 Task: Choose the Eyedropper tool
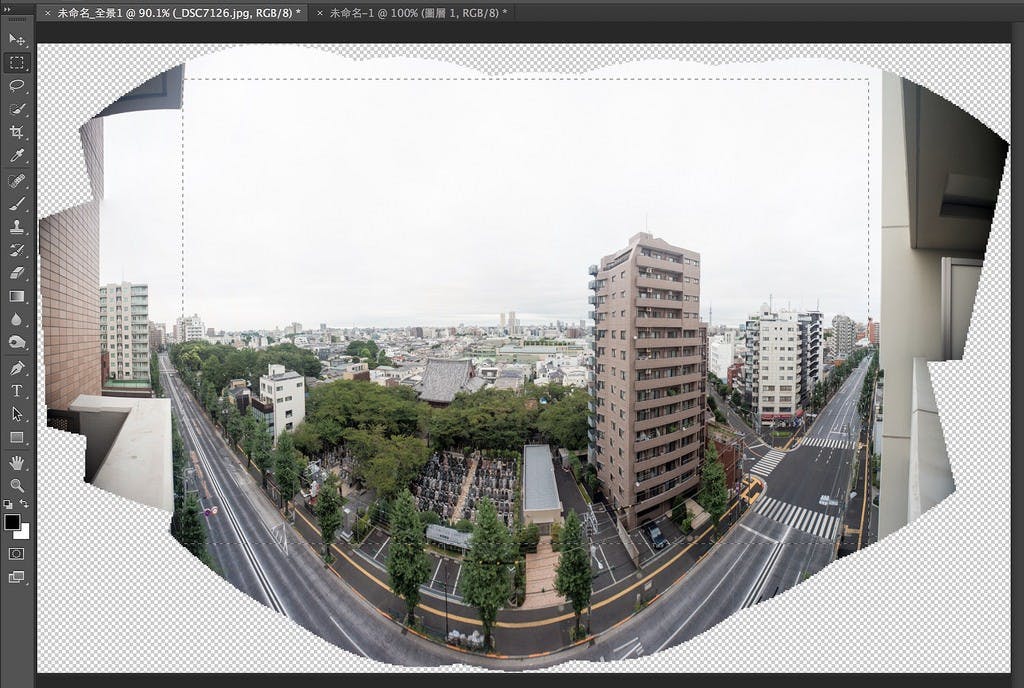click(17, 155)
